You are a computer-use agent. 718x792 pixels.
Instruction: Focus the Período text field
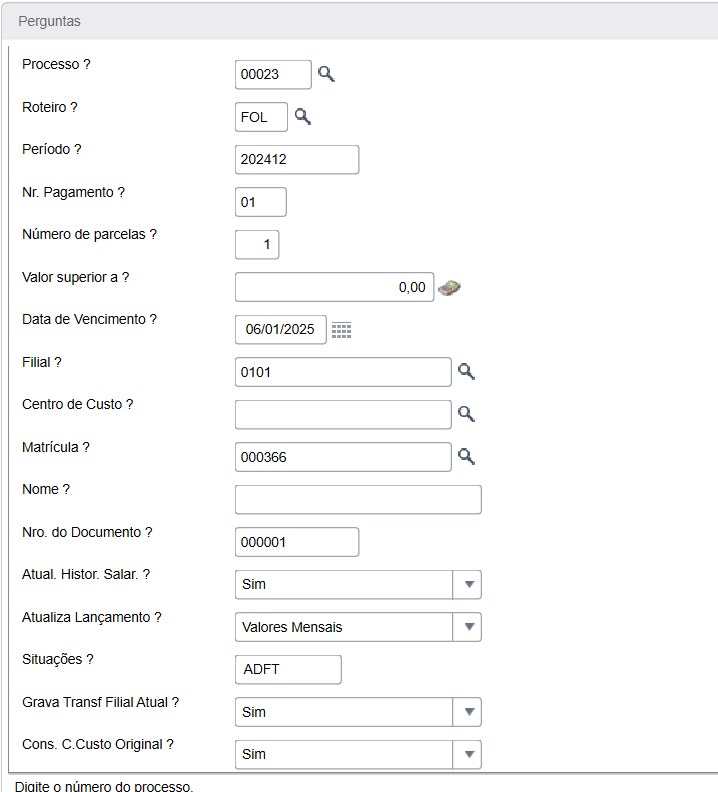coord(296,160)
